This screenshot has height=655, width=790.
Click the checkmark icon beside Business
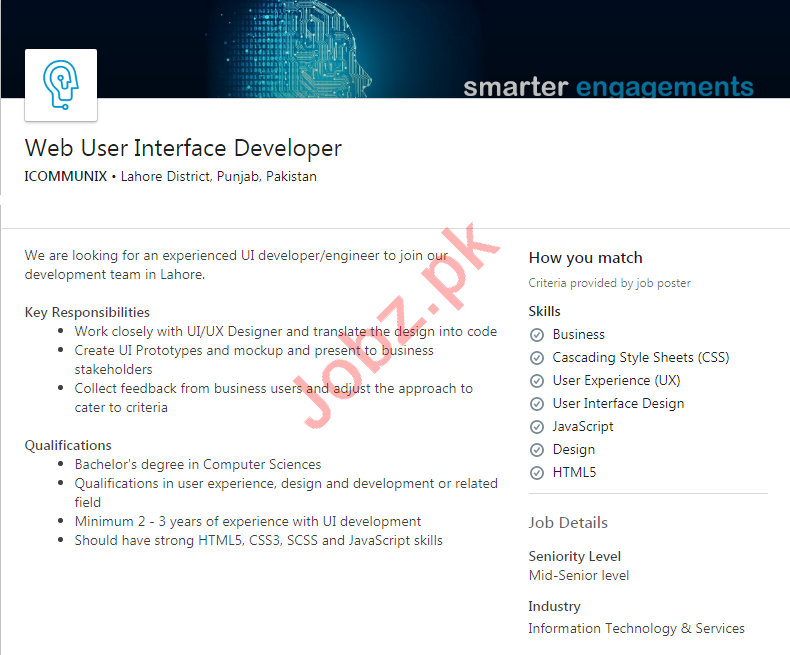(x=537, y=335)
